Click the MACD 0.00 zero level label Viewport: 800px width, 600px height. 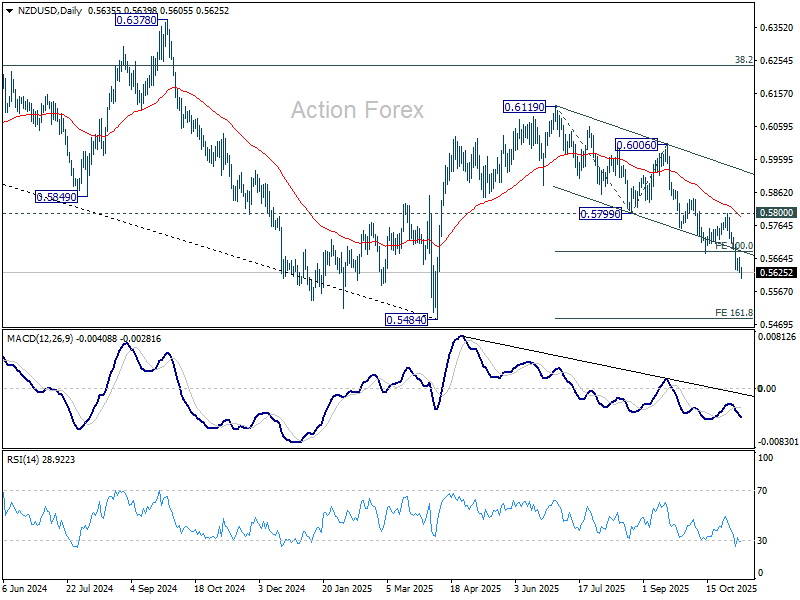766,389
